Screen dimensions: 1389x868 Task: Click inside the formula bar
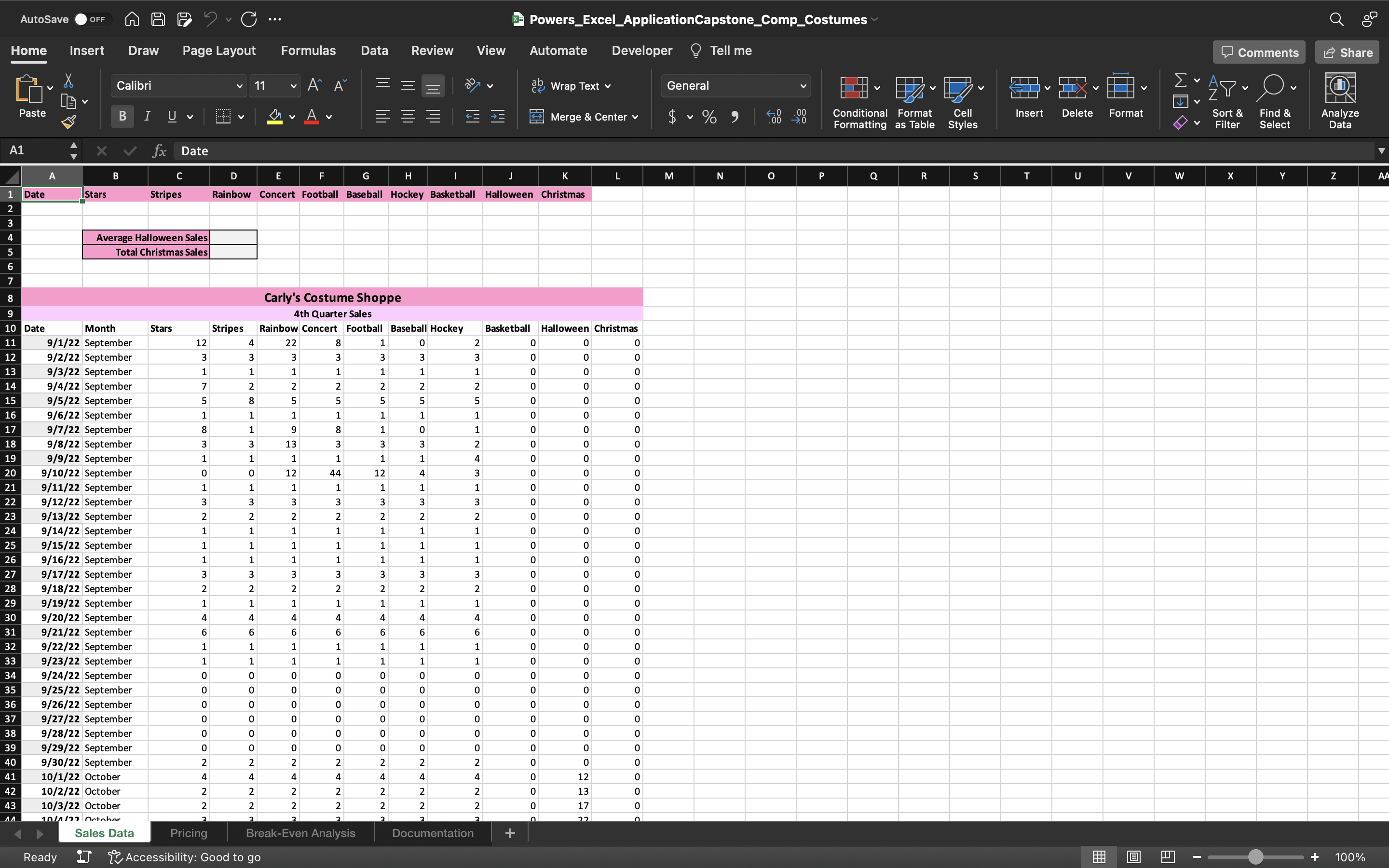[x=459, y=150]
